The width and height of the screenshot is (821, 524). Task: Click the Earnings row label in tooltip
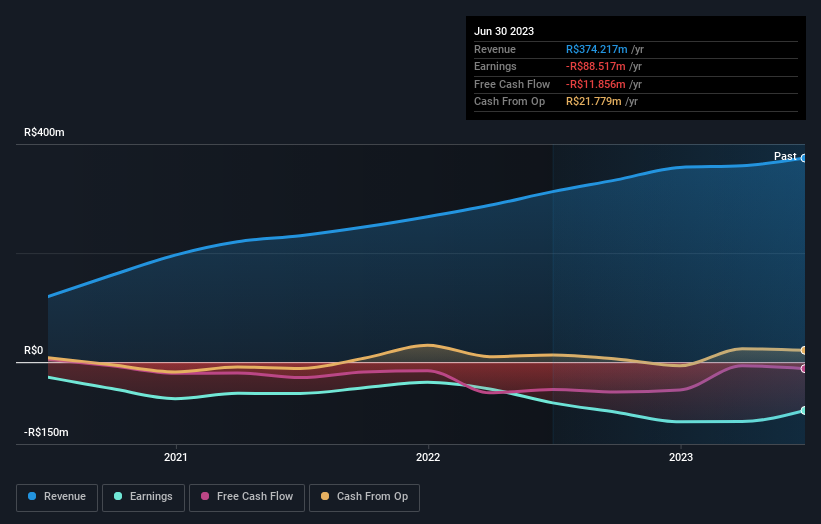[x=495, y=66]
